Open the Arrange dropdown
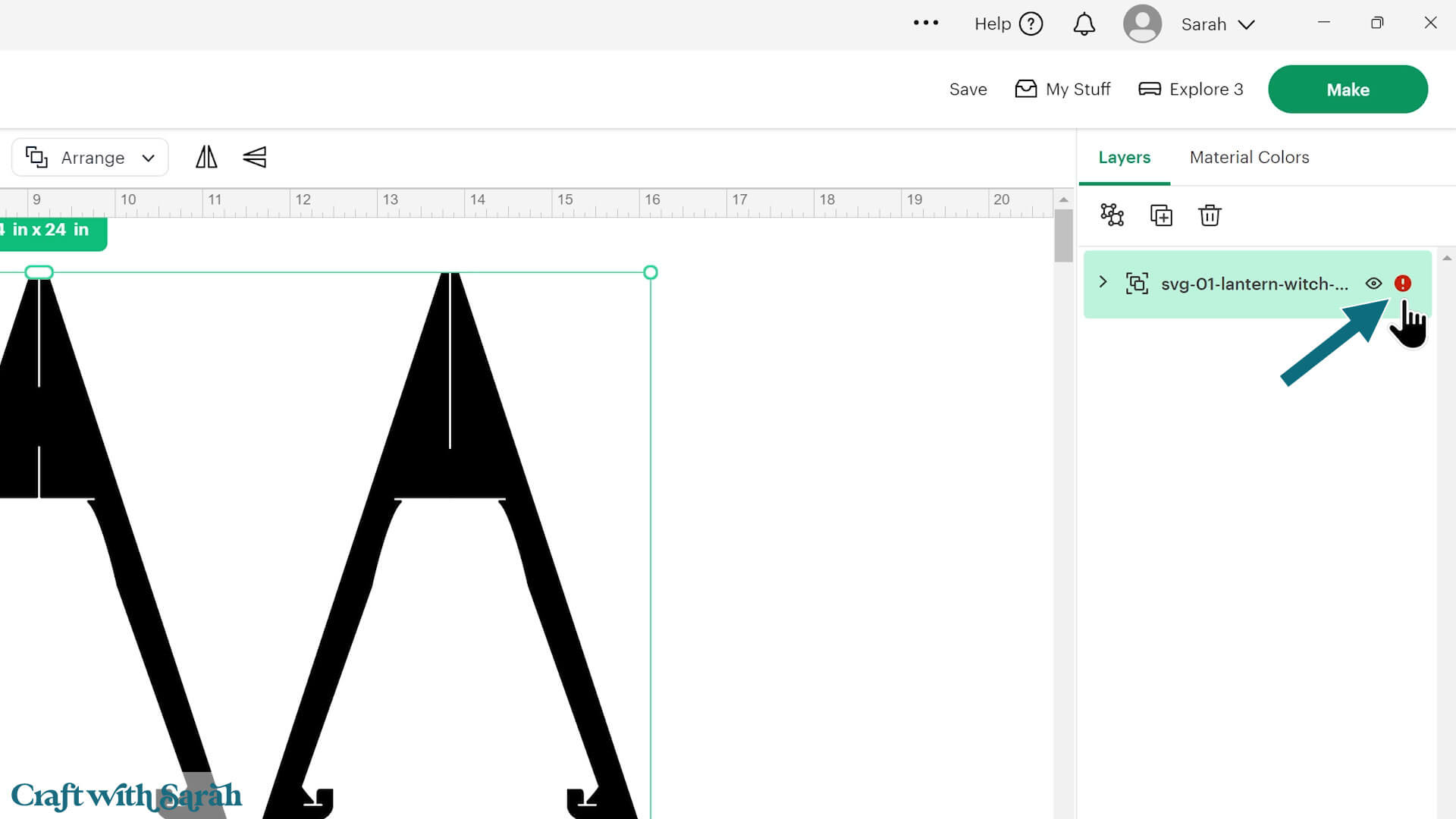 click(90, 158)
